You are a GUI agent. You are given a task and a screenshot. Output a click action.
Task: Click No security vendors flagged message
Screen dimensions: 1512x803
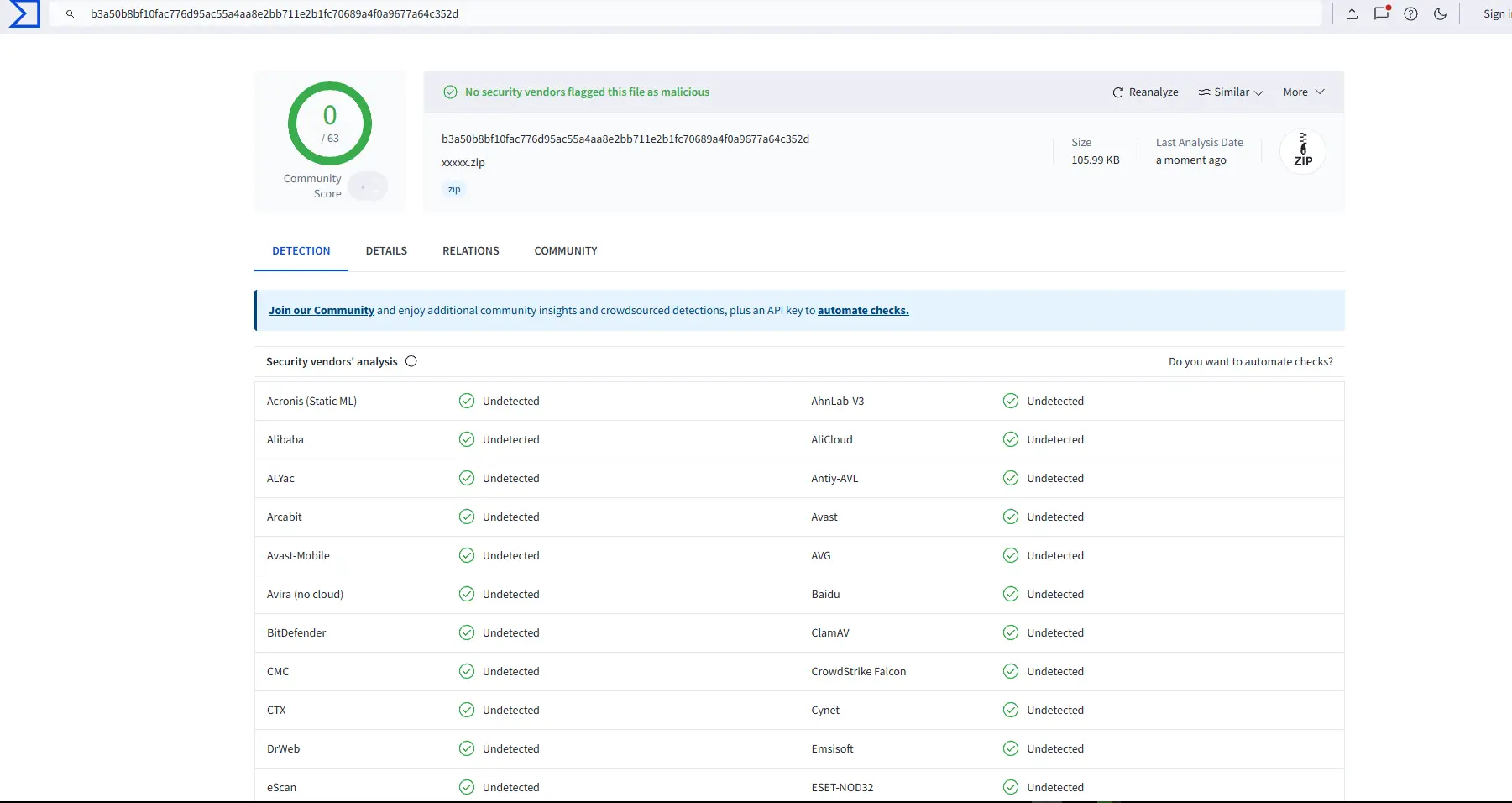[587, 92]
